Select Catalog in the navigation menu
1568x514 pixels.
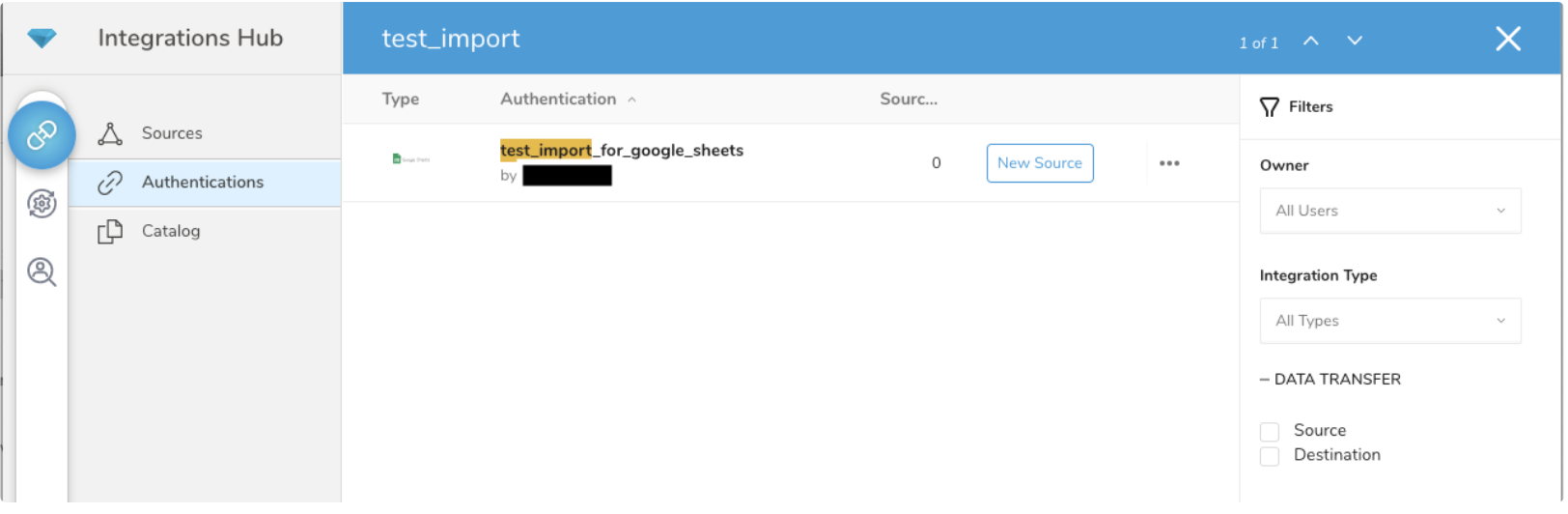171,231
